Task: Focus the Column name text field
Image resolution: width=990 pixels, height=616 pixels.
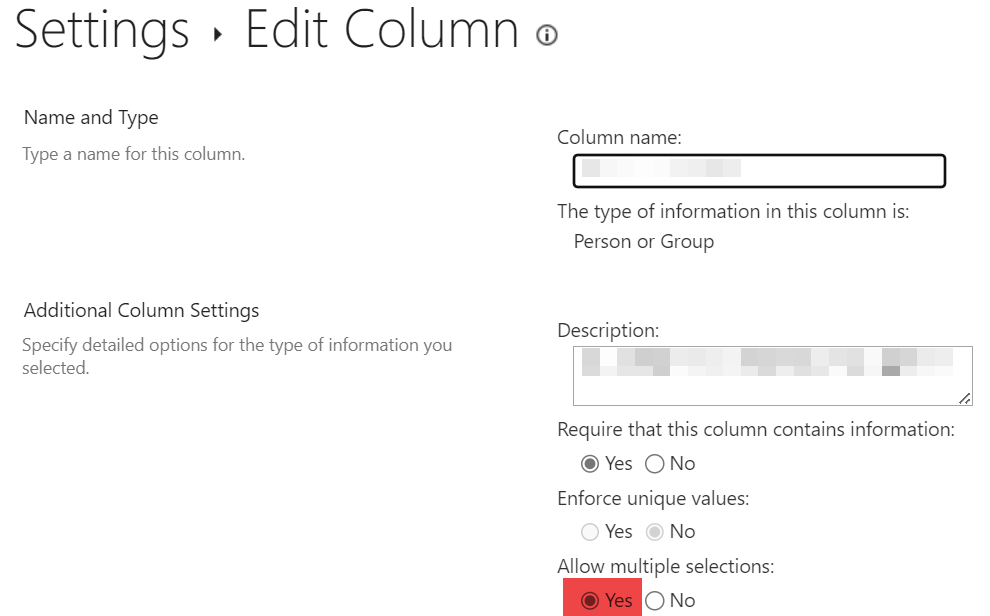Action: (x=759, y=171)
